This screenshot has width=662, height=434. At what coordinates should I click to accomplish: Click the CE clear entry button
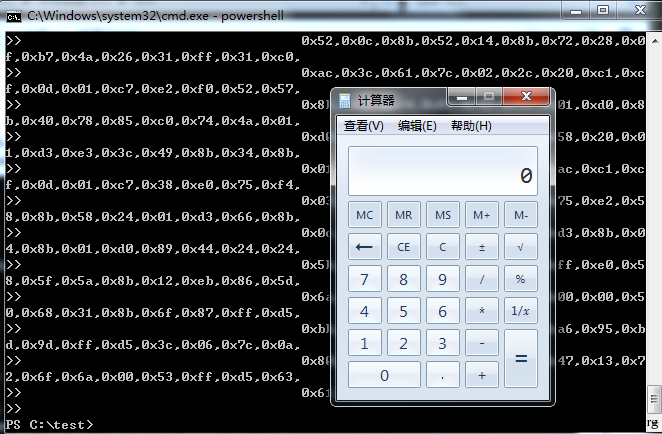[x=404, y=247]
